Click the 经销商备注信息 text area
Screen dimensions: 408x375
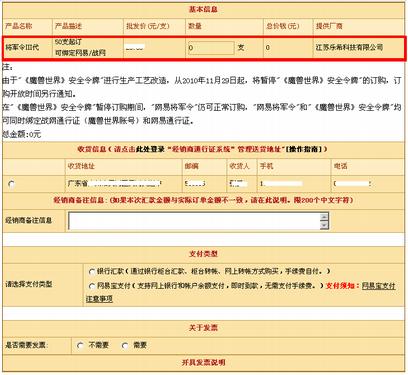198,221
